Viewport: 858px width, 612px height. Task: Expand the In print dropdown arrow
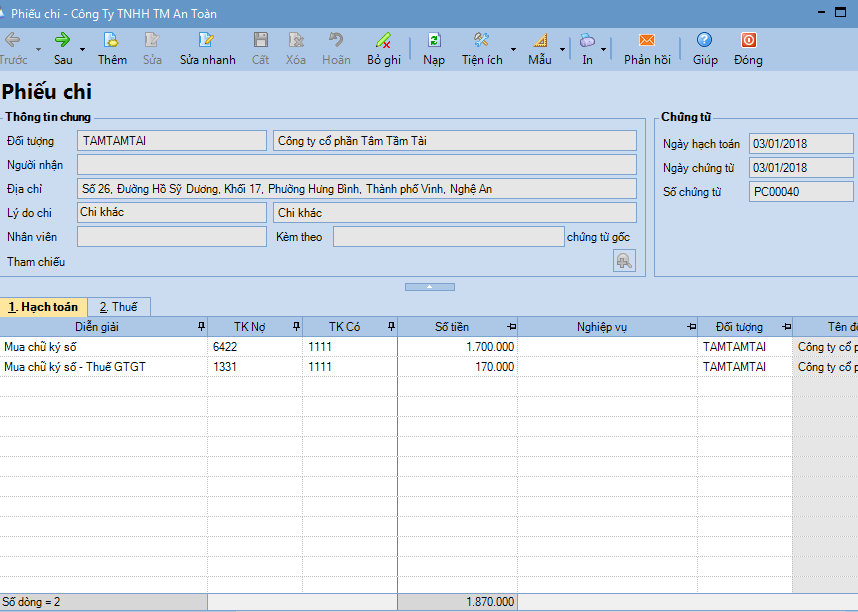[x=604, y=49]
